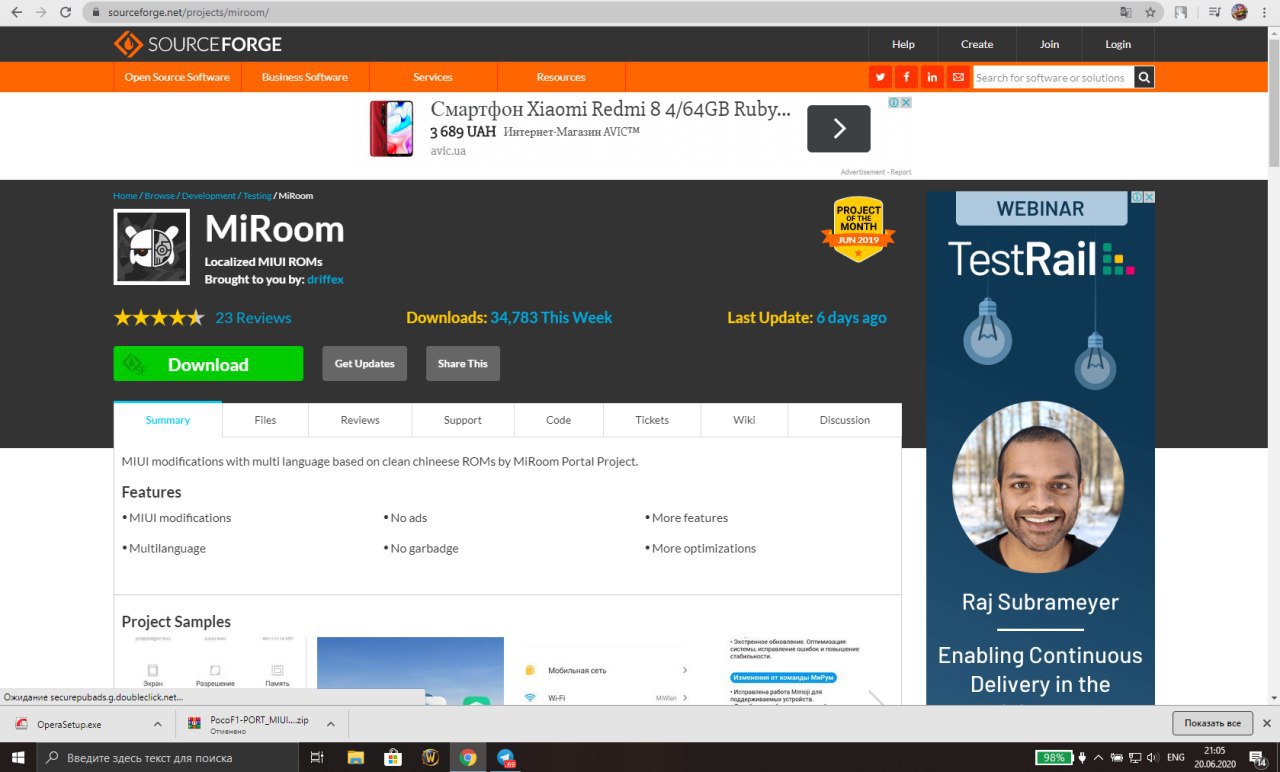Go back in browser history

pyautogui.click(x=16, y=13)
